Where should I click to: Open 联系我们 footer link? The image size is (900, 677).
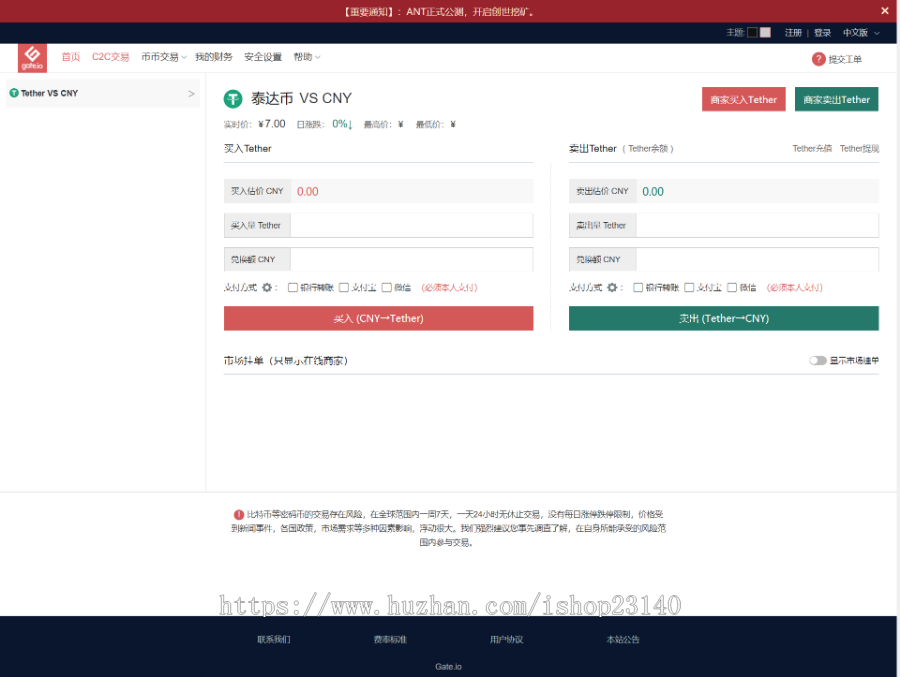click(x=274, y=639)
